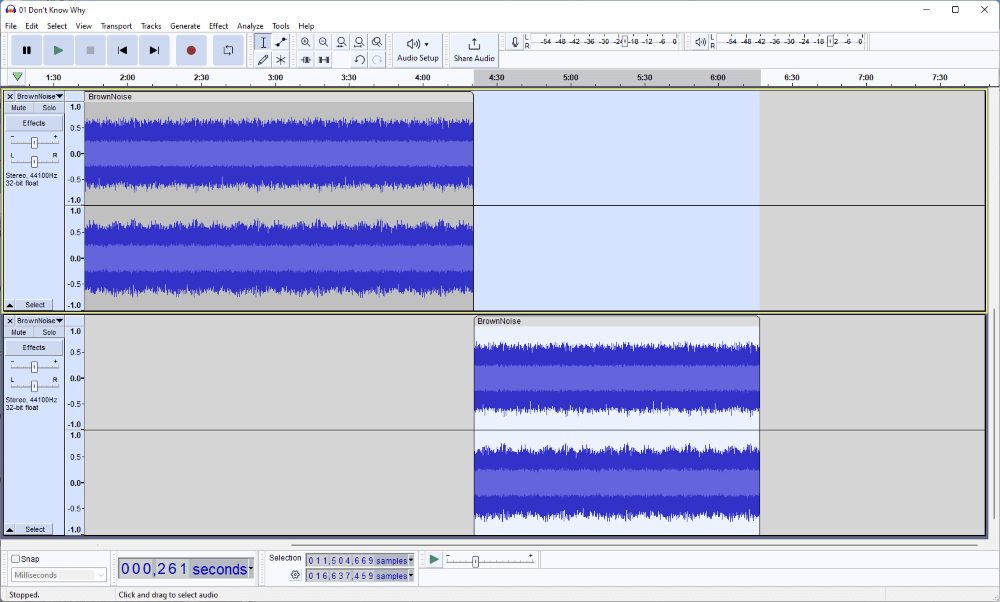Click the Stop transport button

coord(90,50)
